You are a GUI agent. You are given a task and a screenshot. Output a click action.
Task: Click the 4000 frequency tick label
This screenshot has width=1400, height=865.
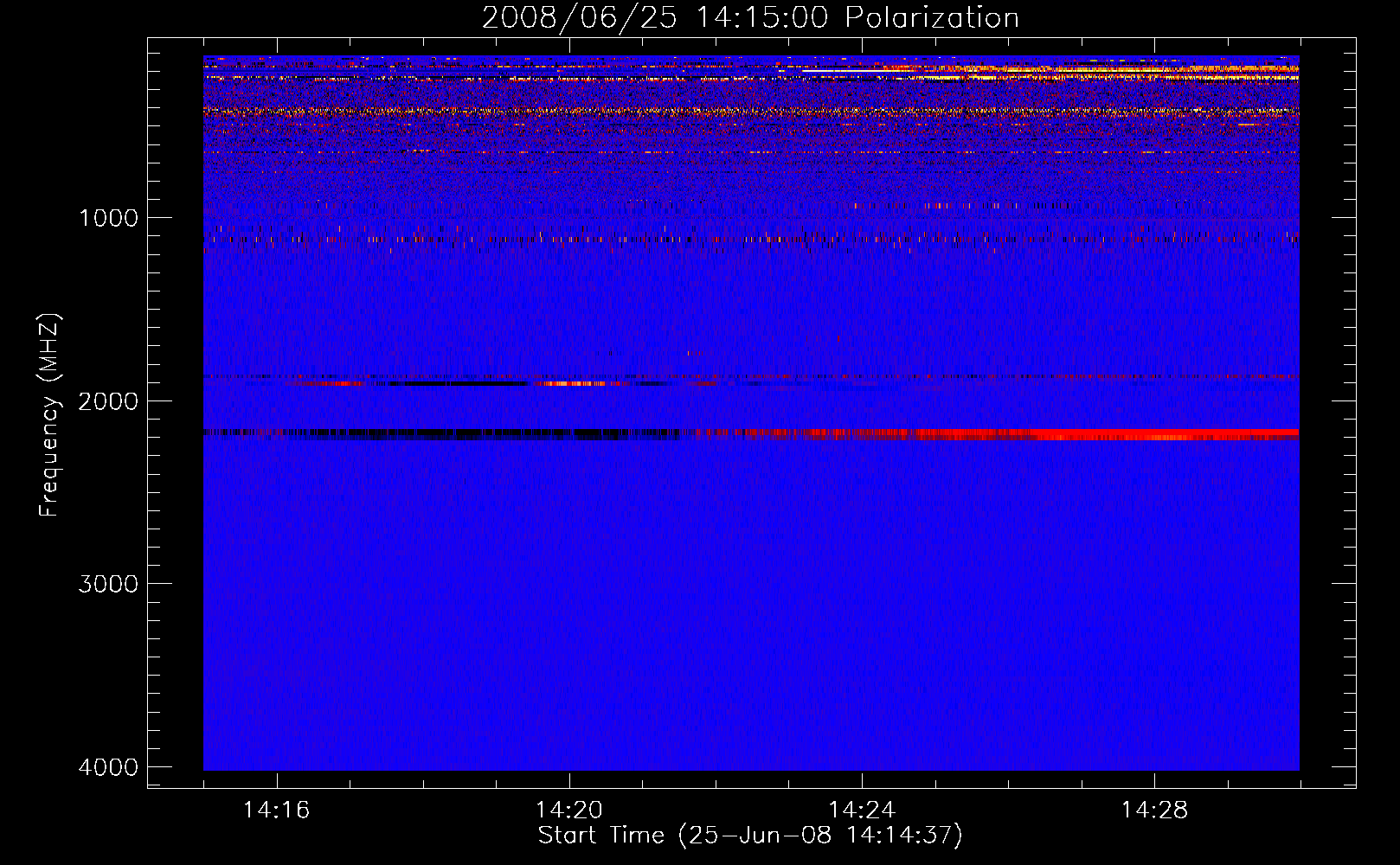(x=108, y=767)
